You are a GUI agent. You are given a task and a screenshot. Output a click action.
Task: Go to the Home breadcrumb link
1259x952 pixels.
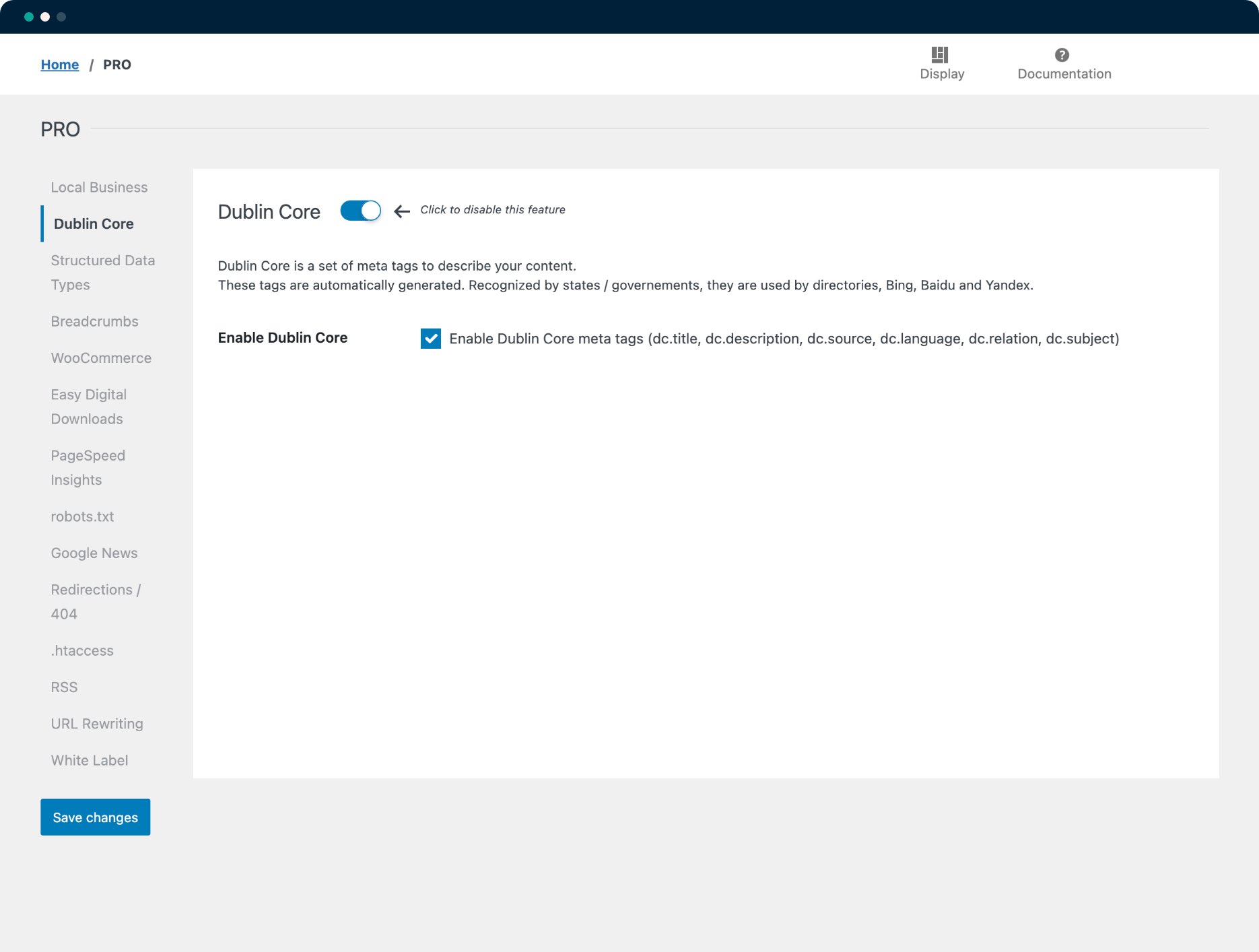click(x=60, y=65)
